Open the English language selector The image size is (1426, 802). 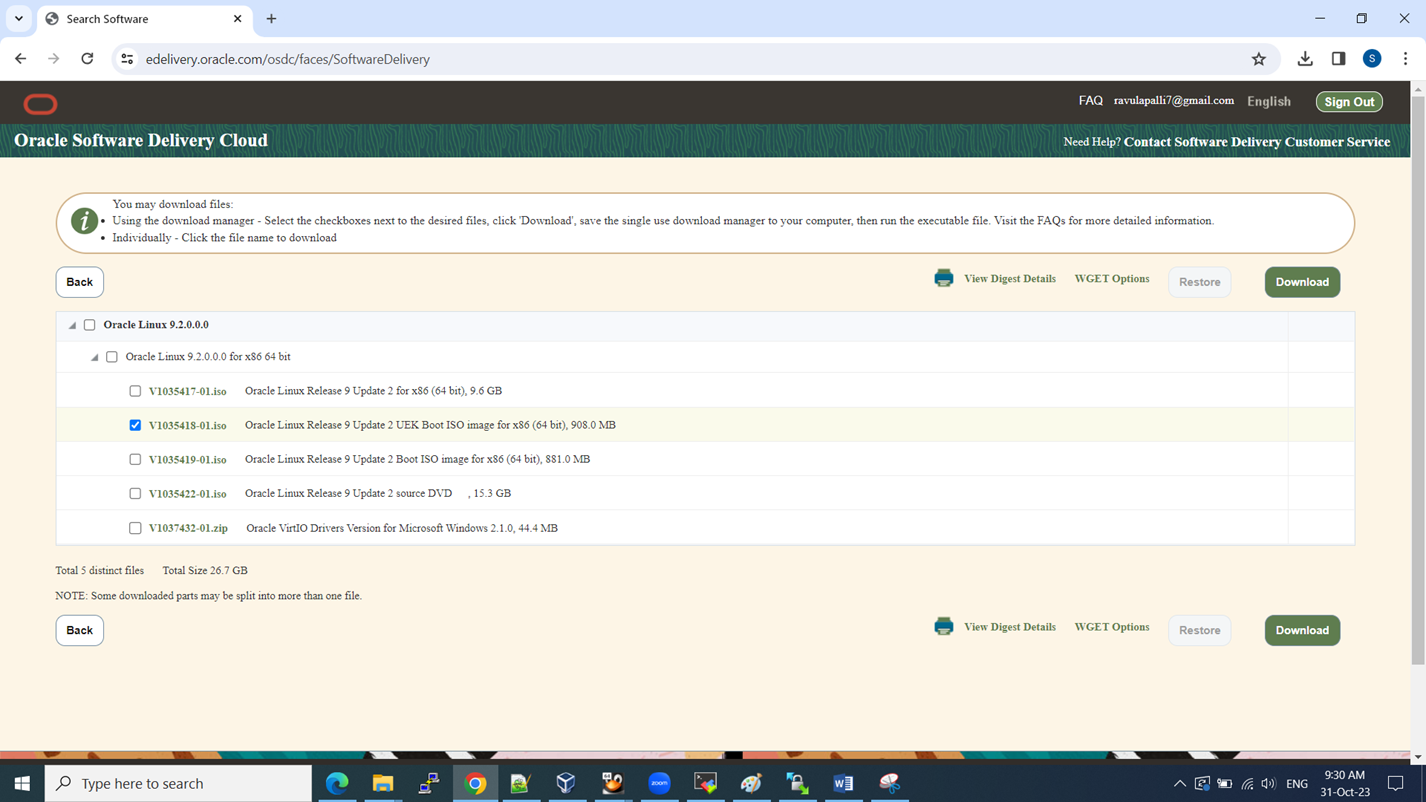pos(1269,101)
